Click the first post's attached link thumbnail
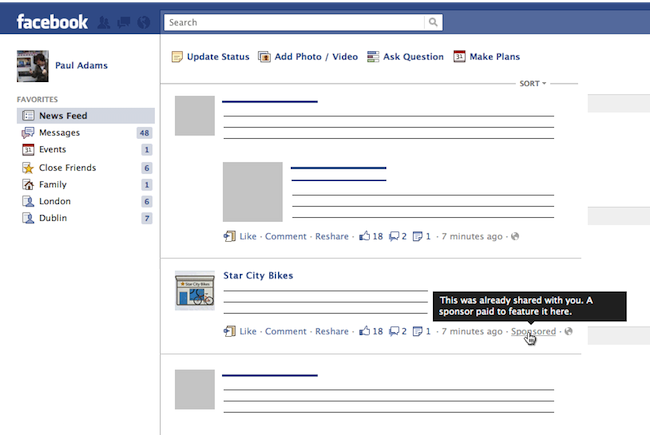 tap(253, 192)
